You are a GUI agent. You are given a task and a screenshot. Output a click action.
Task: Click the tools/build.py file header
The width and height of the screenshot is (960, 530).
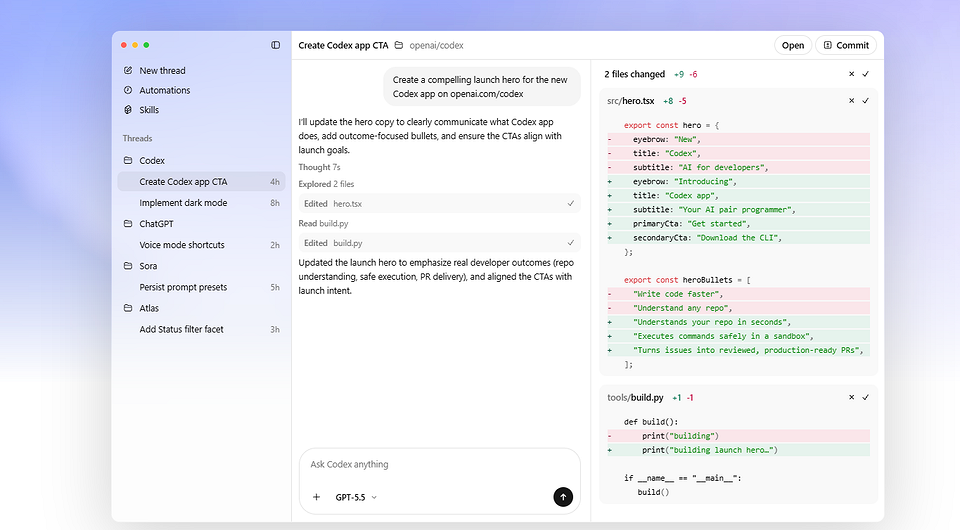tap(635, 397)
